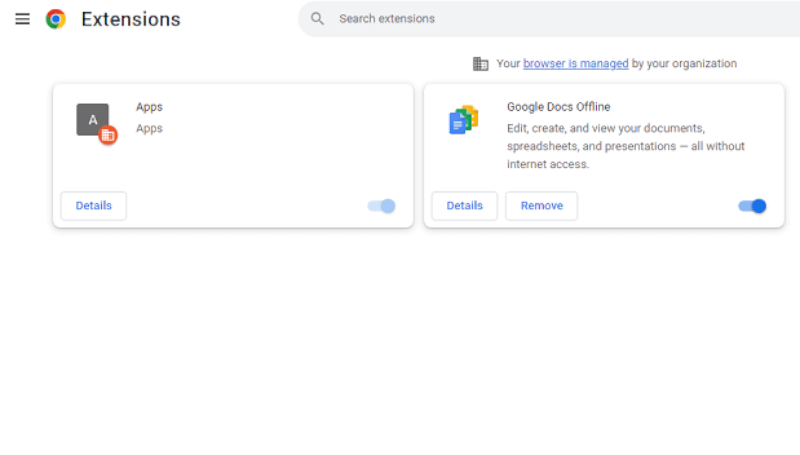Viewport: 800px width, 455px height.
Task: Click the Chrome logo icon
Action: point(56,19)
